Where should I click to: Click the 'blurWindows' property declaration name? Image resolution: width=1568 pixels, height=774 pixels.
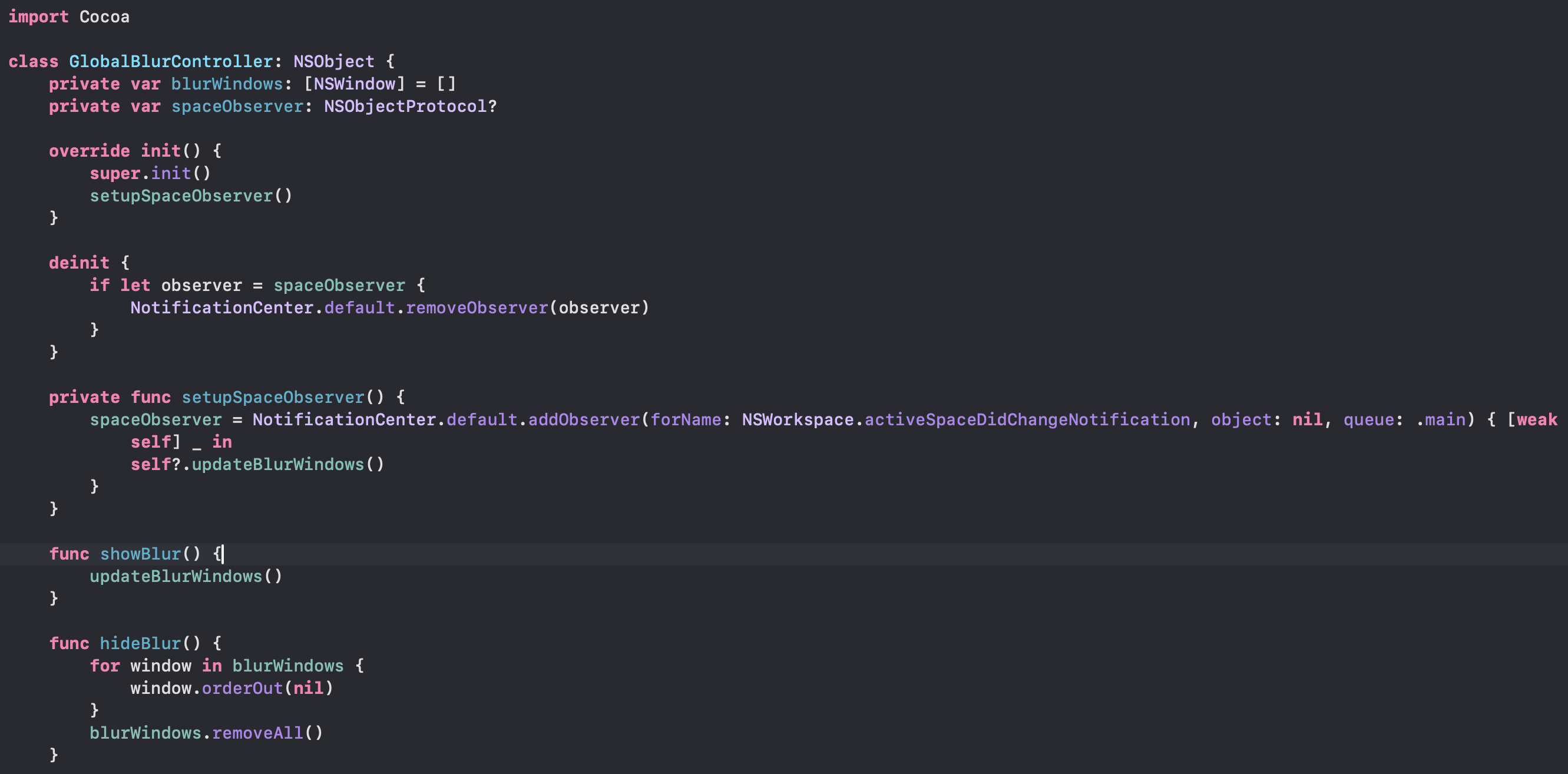[x=227, y=84]
